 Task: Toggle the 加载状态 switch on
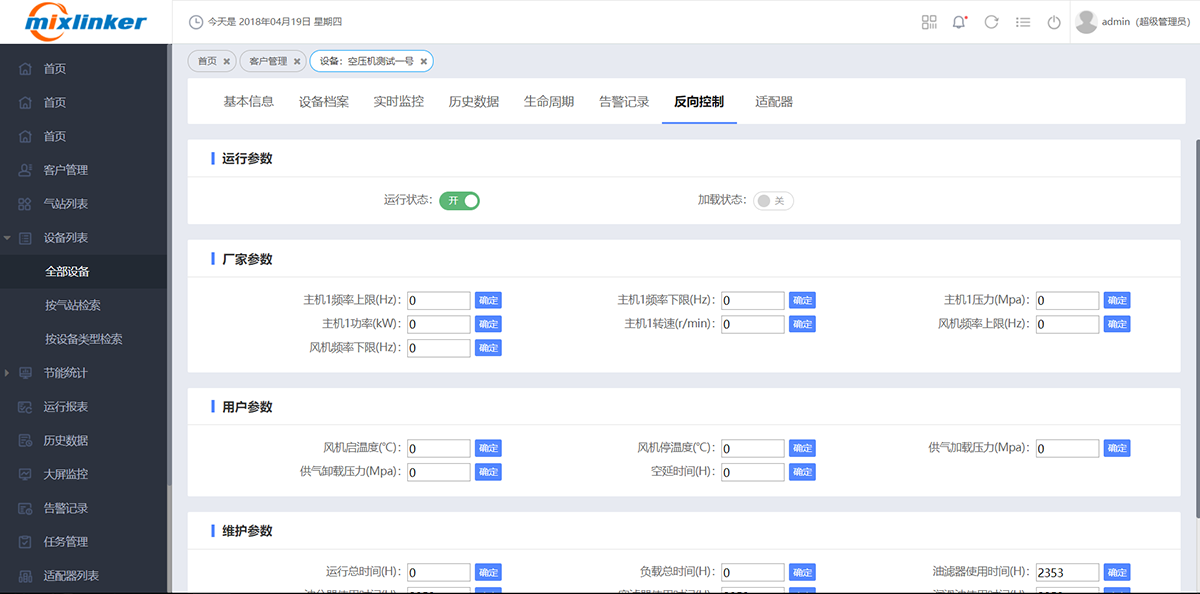pyautogui.click(x=773, y=200)
